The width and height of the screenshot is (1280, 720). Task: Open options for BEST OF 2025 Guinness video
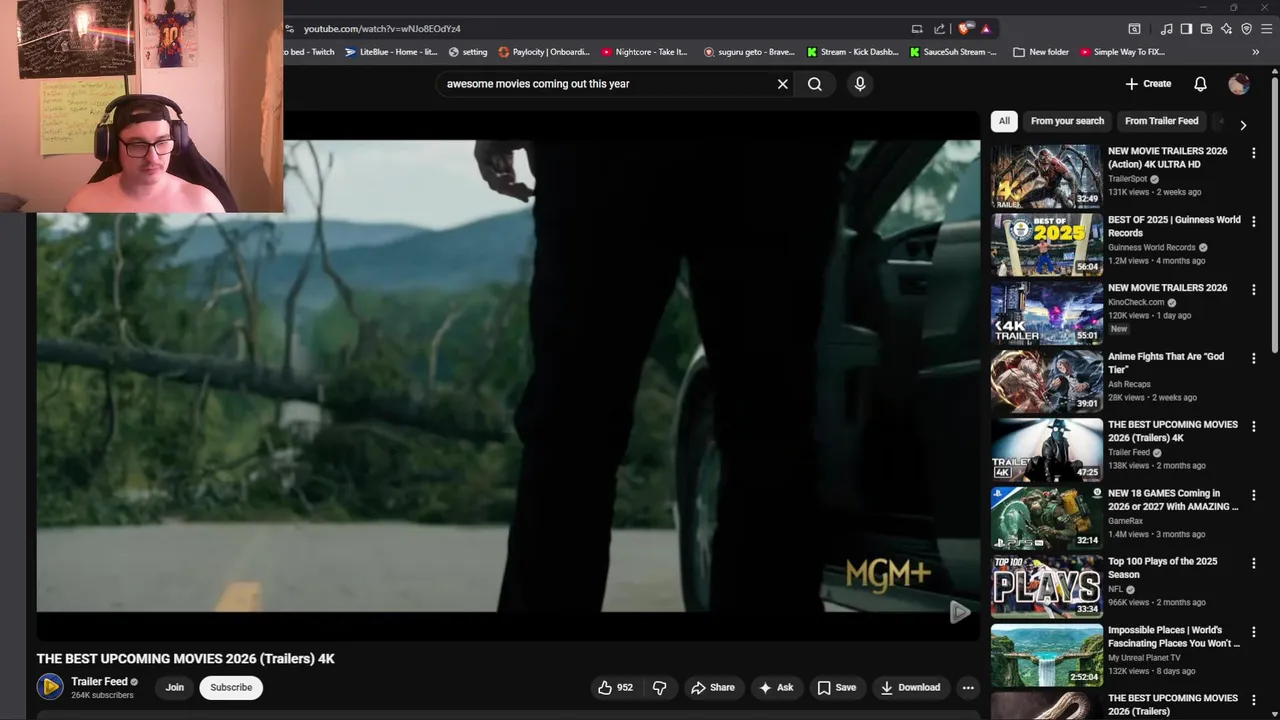coord(1254,221)
